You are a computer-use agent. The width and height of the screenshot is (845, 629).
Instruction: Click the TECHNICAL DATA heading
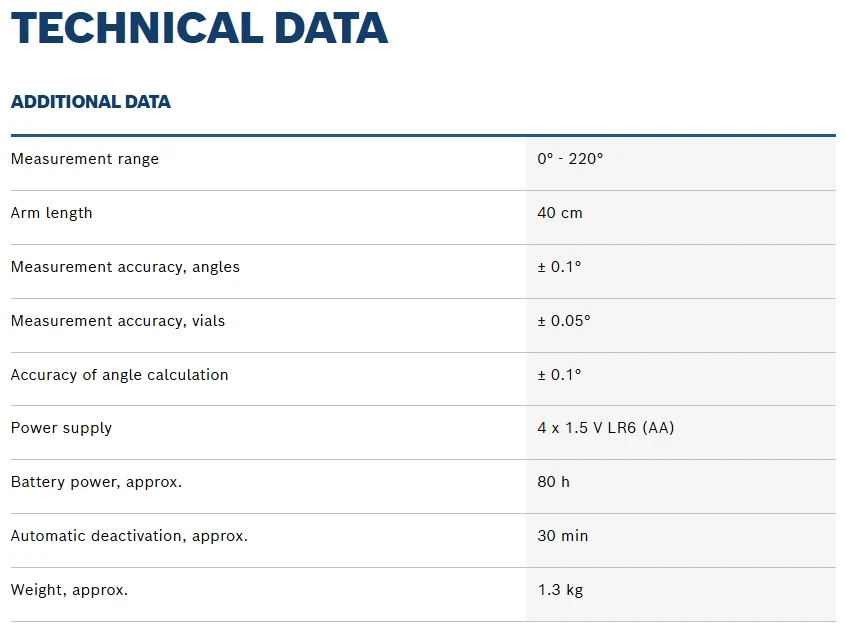pos(199,28)
